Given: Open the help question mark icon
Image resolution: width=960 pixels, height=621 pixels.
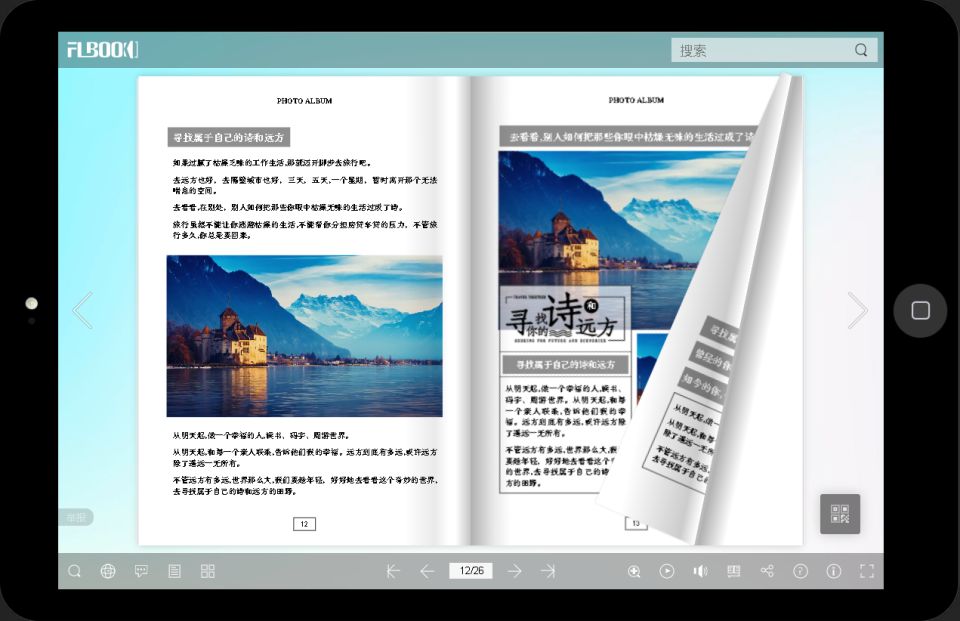Looking at the screenshot, I should tap(800, 571).
